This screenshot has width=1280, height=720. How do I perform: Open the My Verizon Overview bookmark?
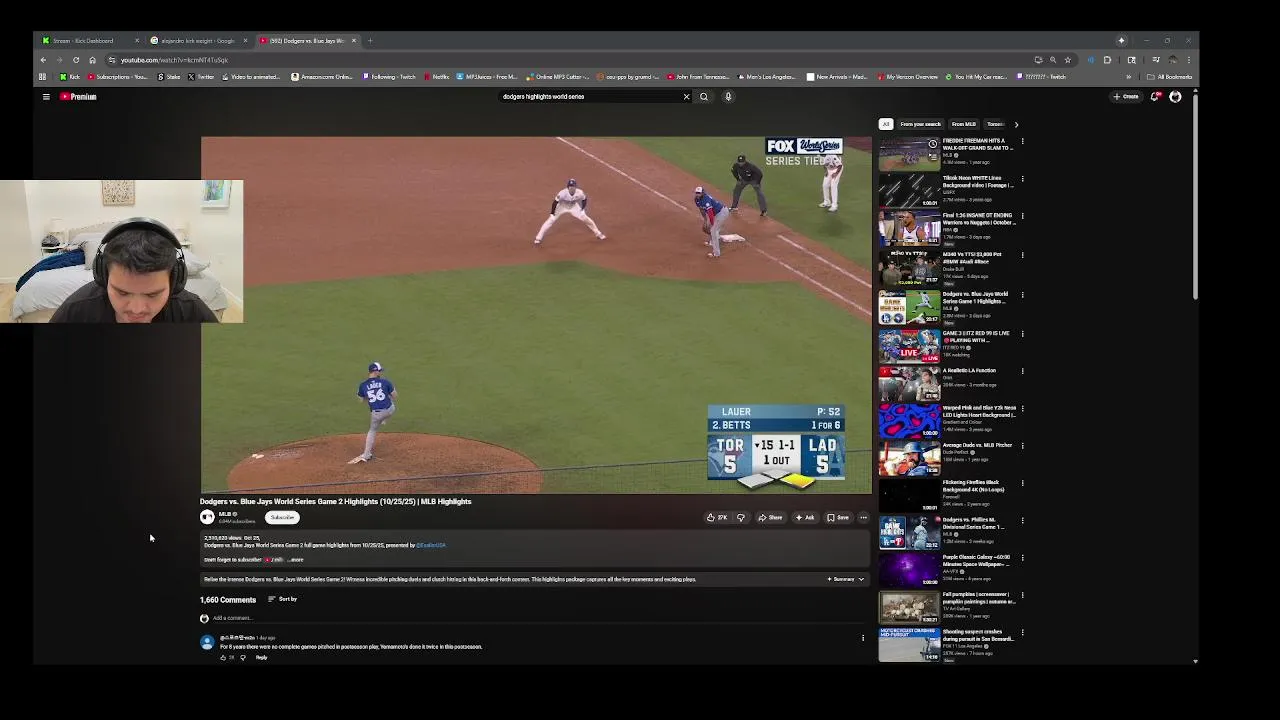(x=908, y=77)
